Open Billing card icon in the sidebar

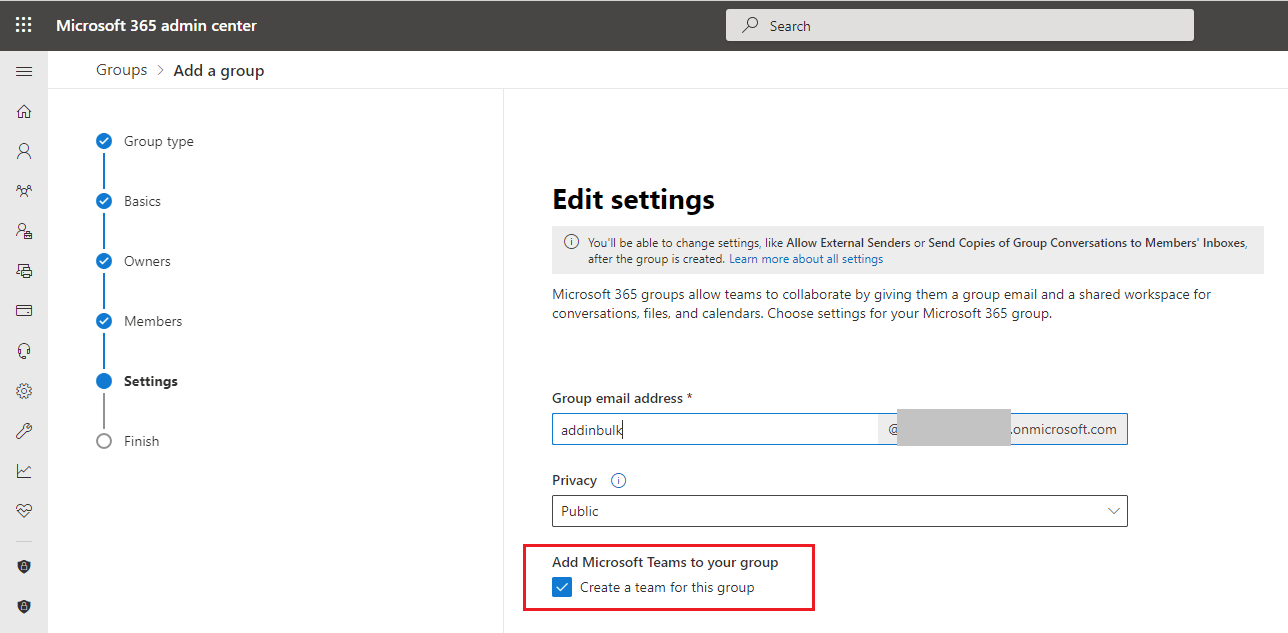tap(24, 310)
